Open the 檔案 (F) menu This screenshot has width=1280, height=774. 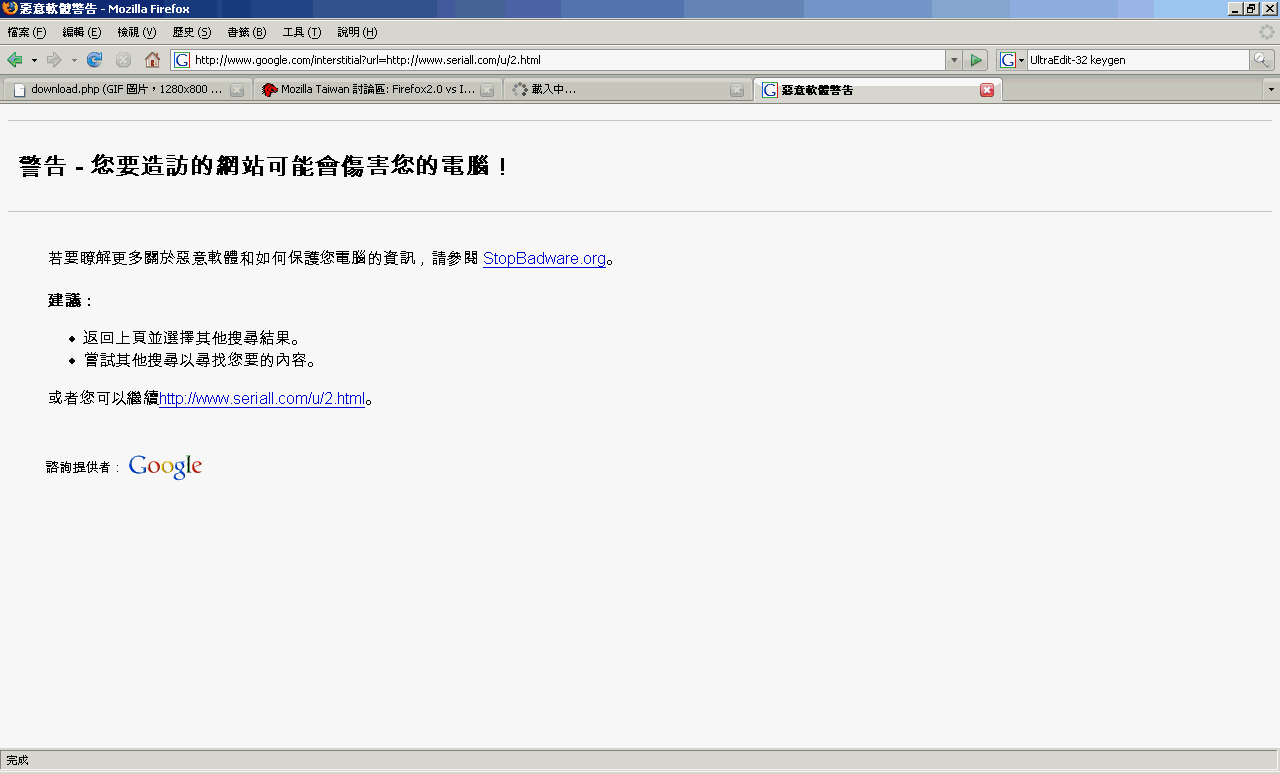(27, 33)
